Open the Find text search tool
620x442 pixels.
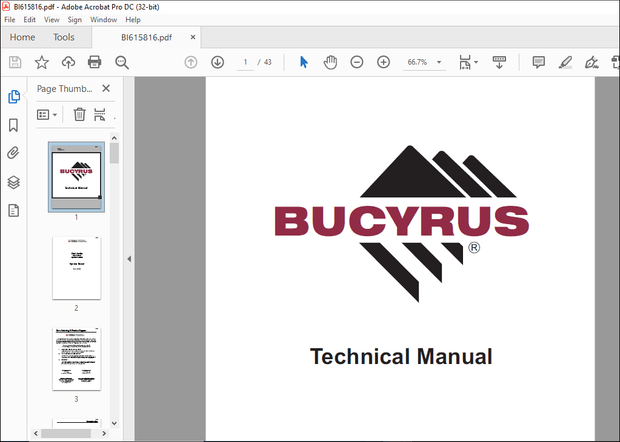click(x=122, y=62)
